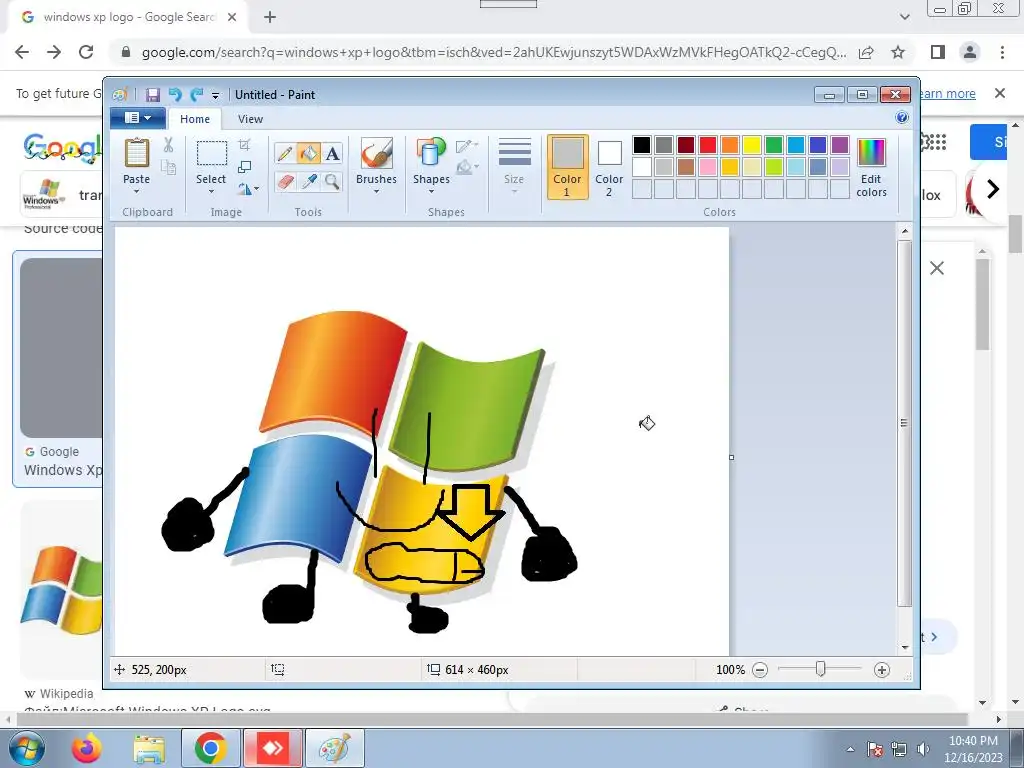Select the Pencil tool in Paint

pos(285,153)
